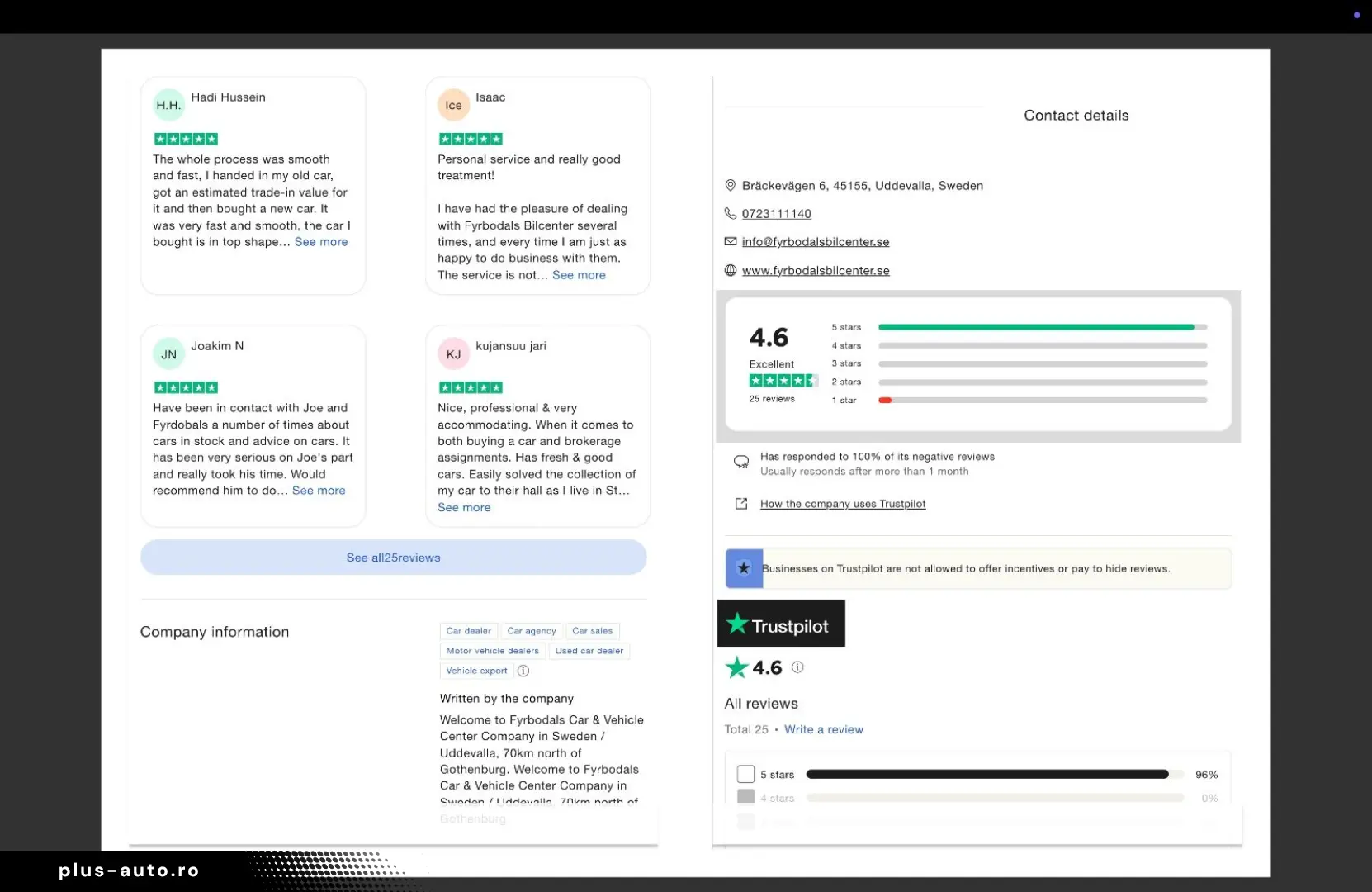Click the See all 25 reviews button
The width and height of the screenshot is (1372, 892).
tap(393, 557)
